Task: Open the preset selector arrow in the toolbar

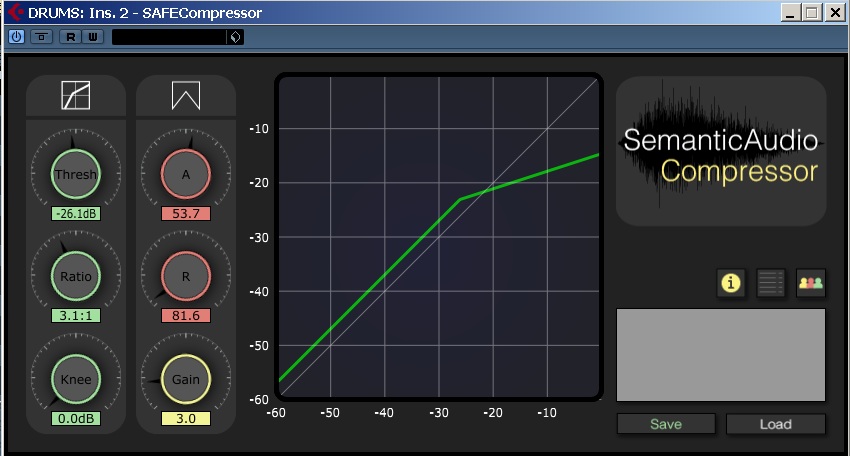Action: (235, 37)
